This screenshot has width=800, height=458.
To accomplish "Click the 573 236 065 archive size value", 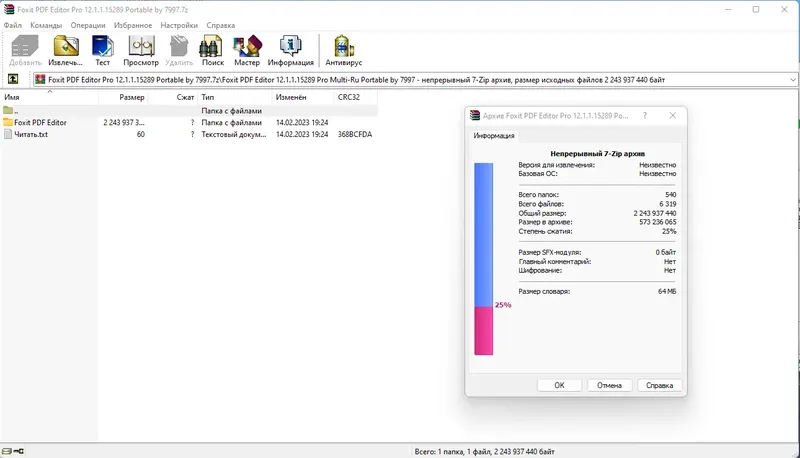I will click(x=658, y=222).
